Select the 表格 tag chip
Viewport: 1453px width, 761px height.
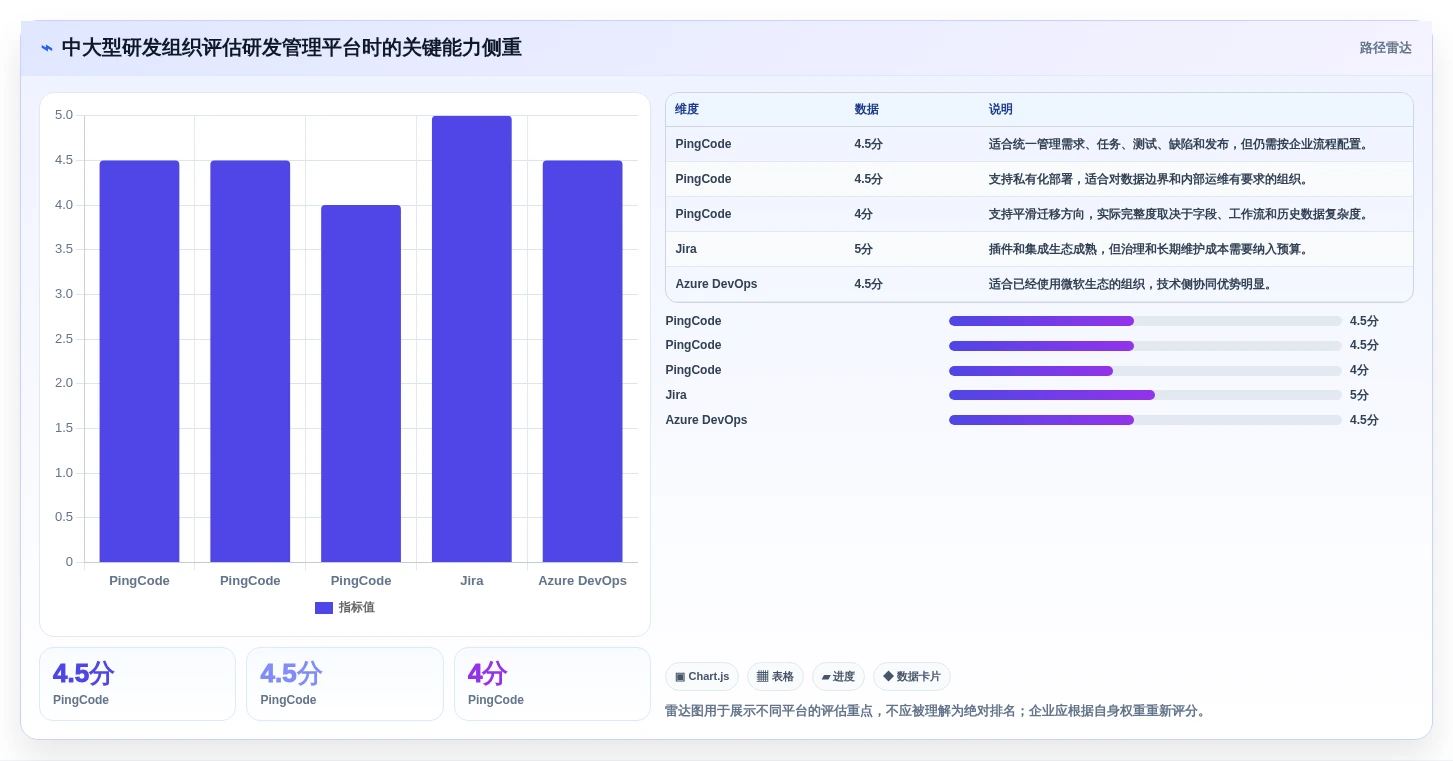point(775,677)
